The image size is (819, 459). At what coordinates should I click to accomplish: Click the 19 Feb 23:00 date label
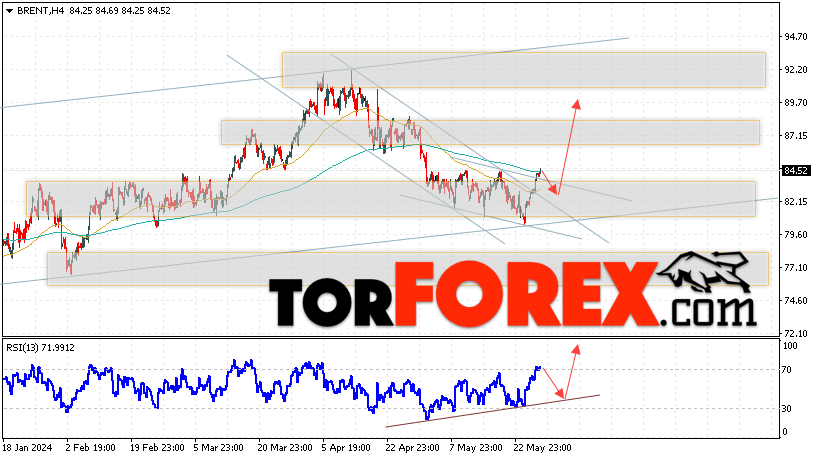[x=157, y=448]
